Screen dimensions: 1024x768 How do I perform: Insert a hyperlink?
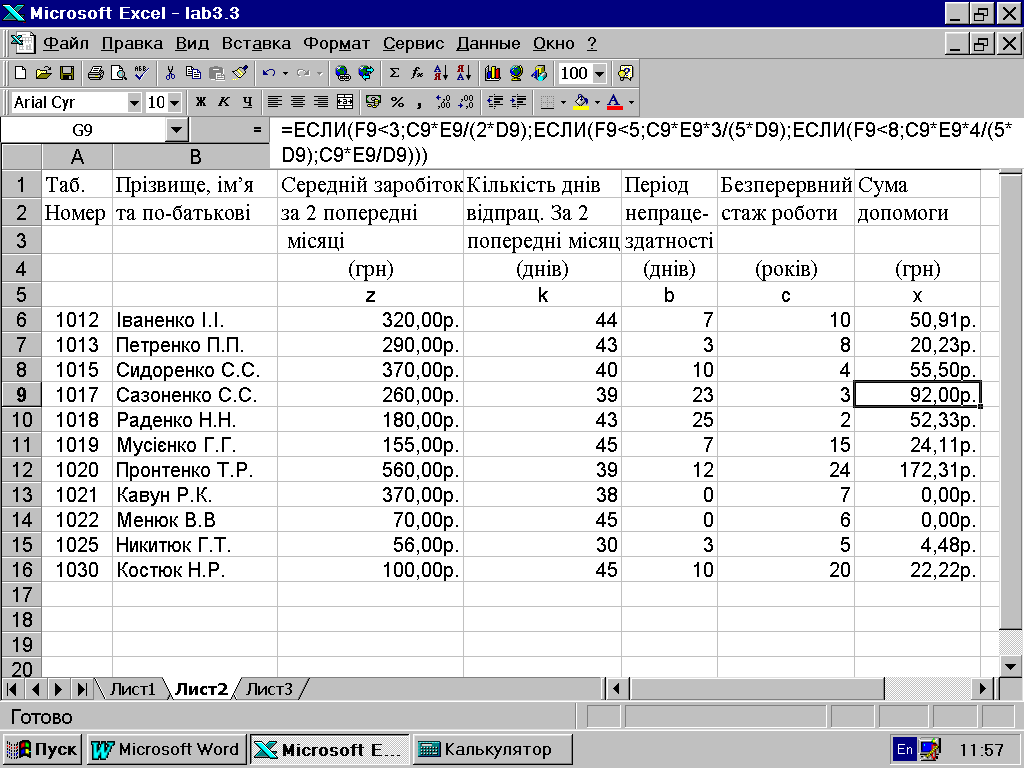tap(343, 73)
